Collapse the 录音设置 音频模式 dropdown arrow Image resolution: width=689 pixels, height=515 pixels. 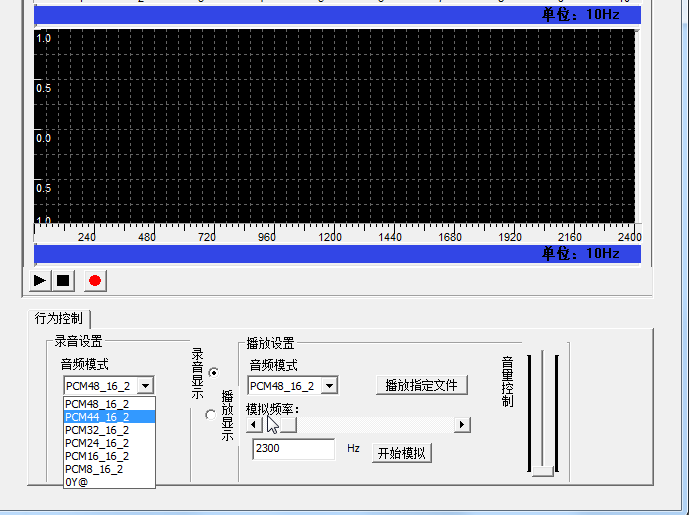[x=146, y=386]
